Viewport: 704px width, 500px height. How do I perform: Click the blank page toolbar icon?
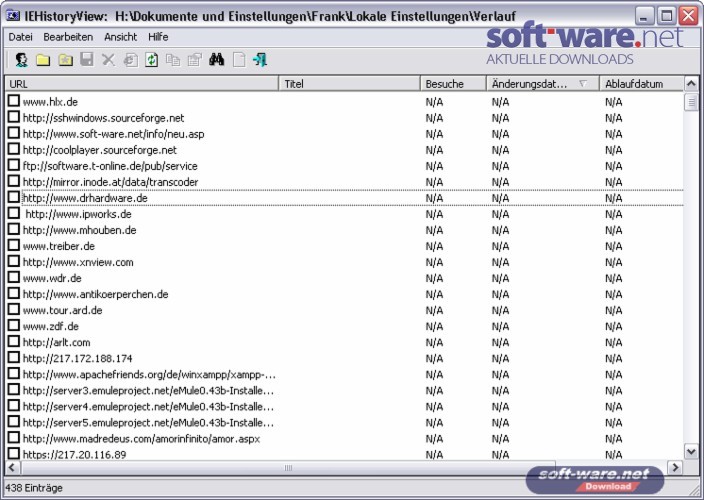coord(239,60)
